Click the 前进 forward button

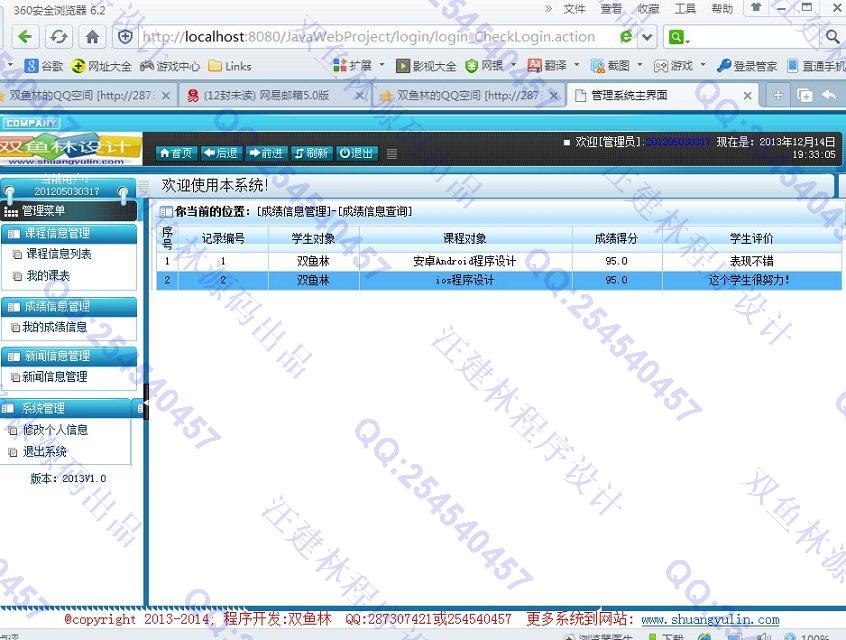tap(267, 153)
